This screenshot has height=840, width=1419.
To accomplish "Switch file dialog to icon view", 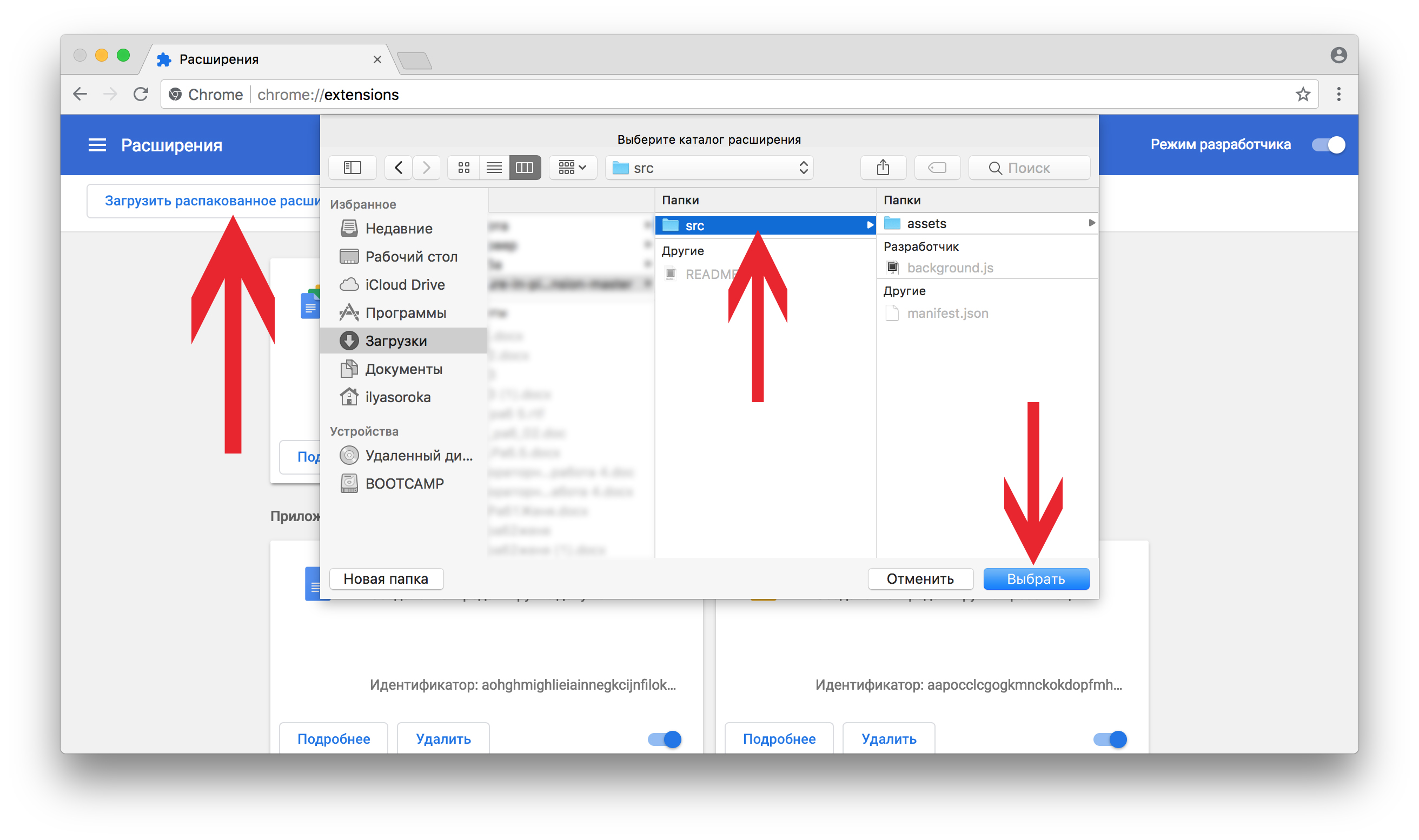I will [464, 168].
